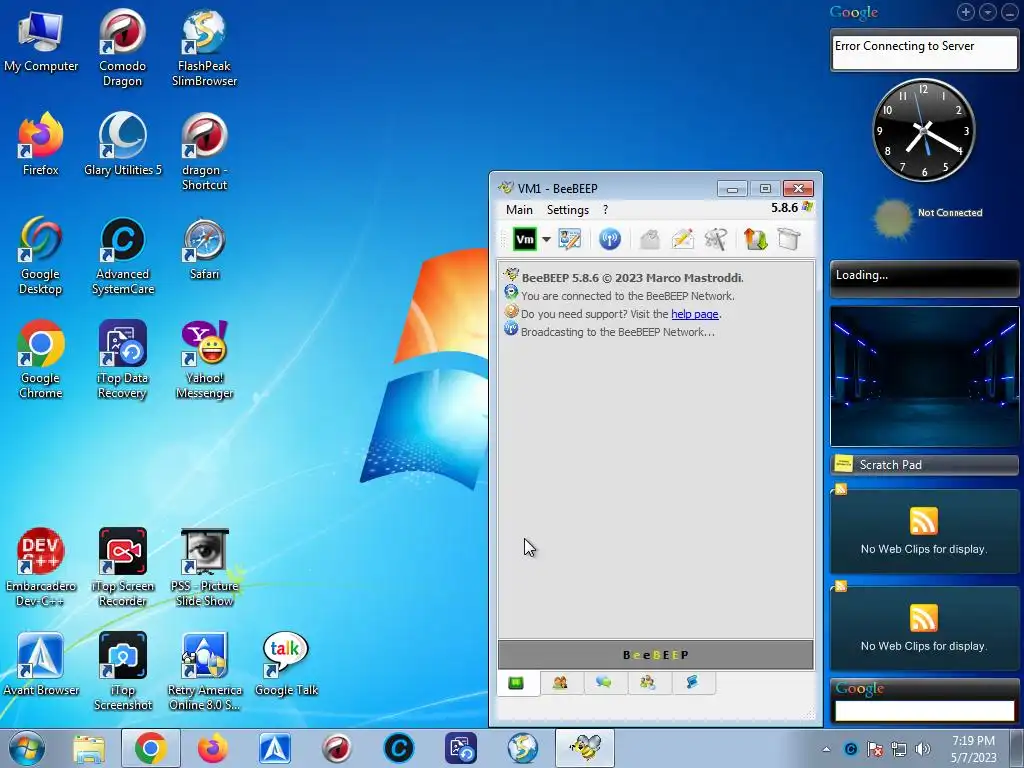Select iTop Screen Recorder desktop icon
1024x768 pixels.
point(123,568)
